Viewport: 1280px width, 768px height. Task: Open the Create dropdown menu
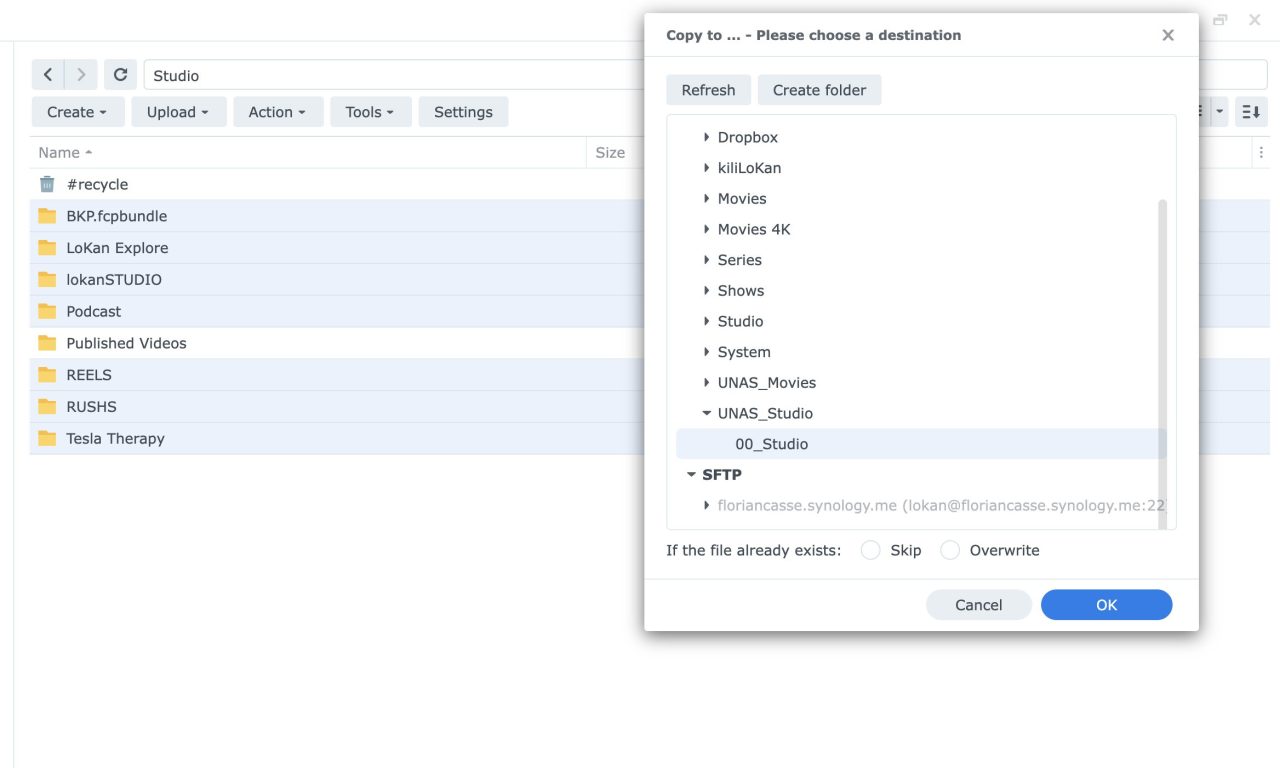coord(78,112)
